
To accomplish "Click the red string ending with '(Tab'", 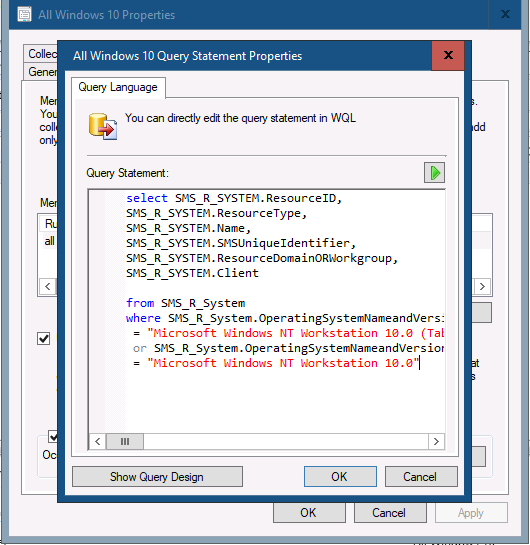I will coord(296,333).
